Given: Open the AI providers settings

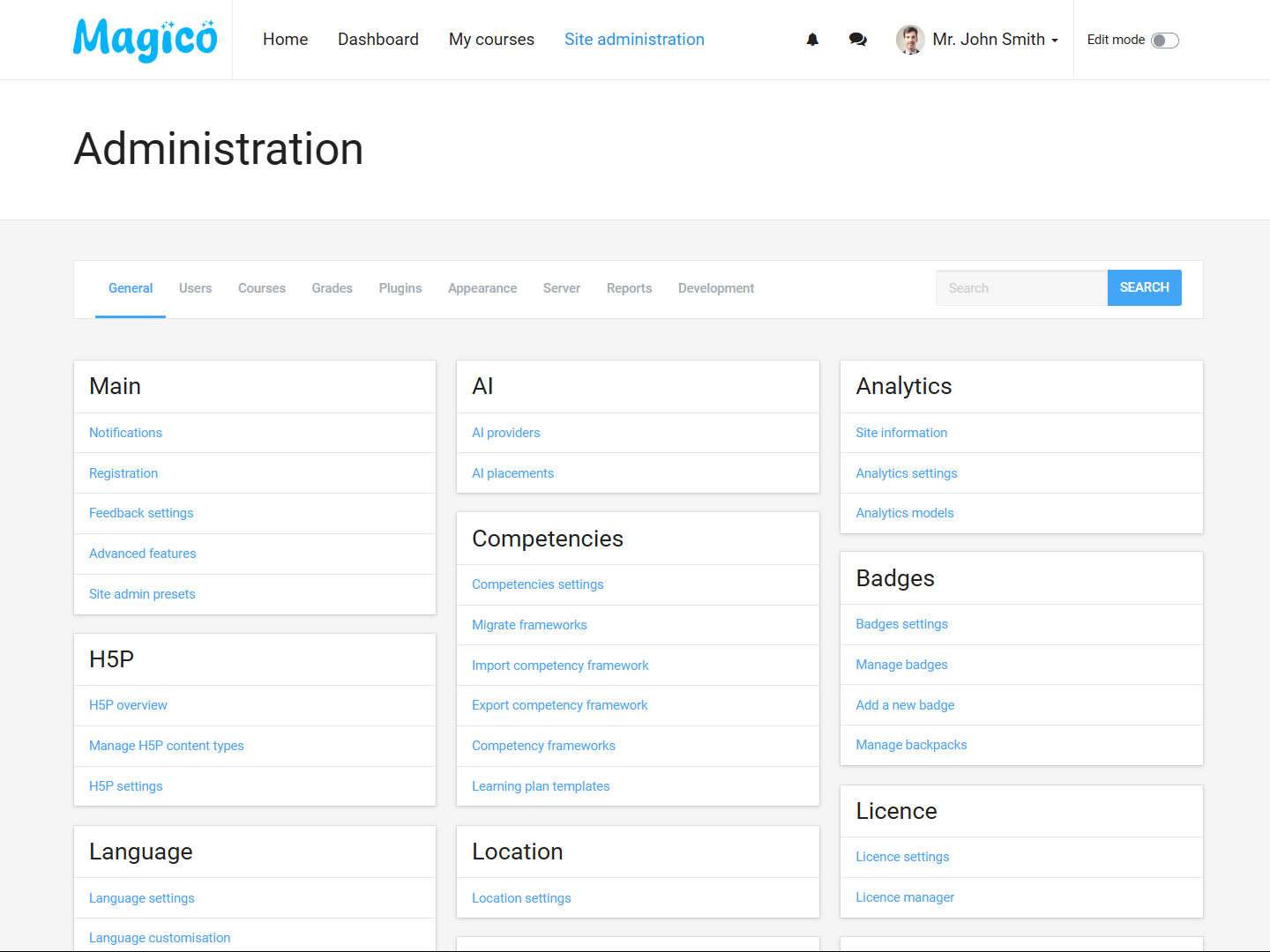Looking at the screenshot, I should point(505,432).
